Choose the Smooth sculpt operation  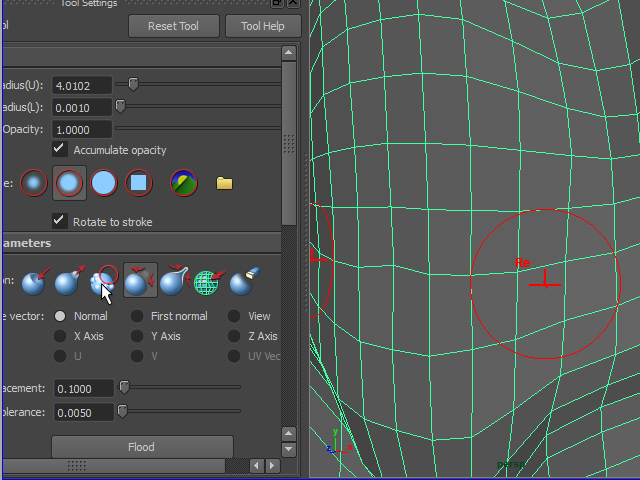[x=104, y=283]
